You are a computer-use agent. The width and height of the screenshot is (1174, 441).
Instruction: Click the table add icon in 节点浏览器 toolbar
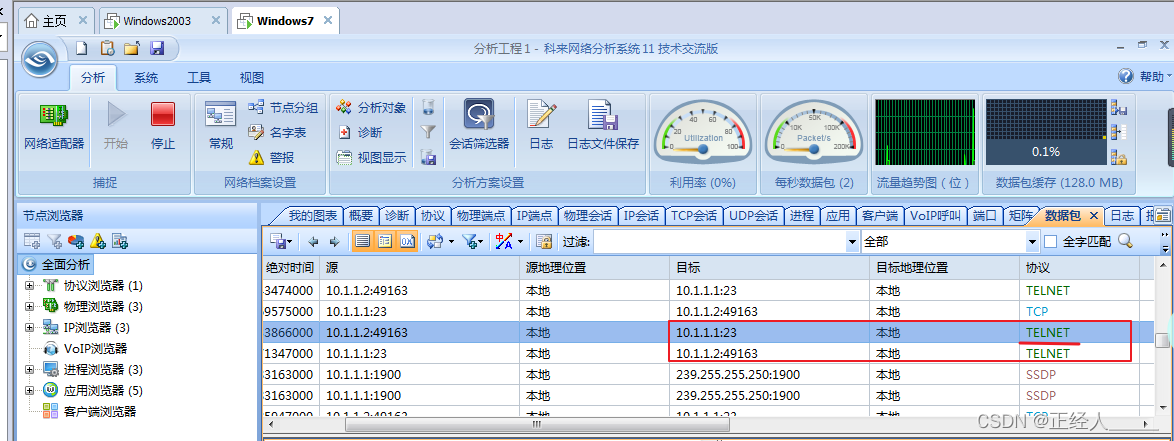[31, 241]
